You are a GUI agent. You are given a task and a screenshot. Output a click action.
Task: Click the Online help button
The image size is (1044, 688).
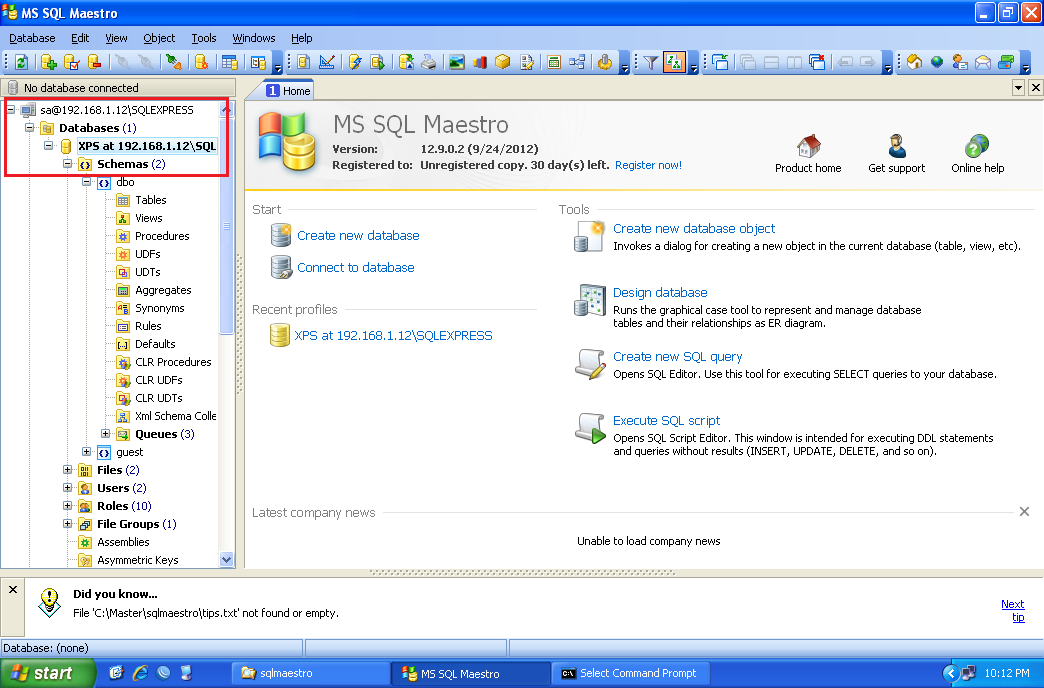pyautogui.click(x=977, y=154)
